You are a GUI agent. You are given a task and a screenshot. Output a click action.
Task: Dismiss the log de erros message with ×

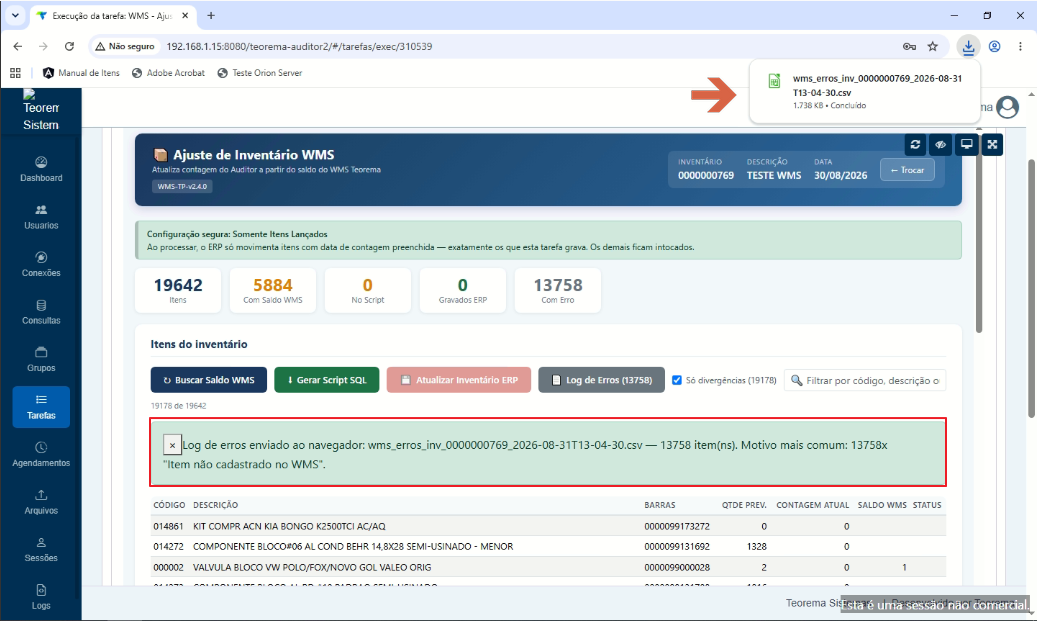172,445
